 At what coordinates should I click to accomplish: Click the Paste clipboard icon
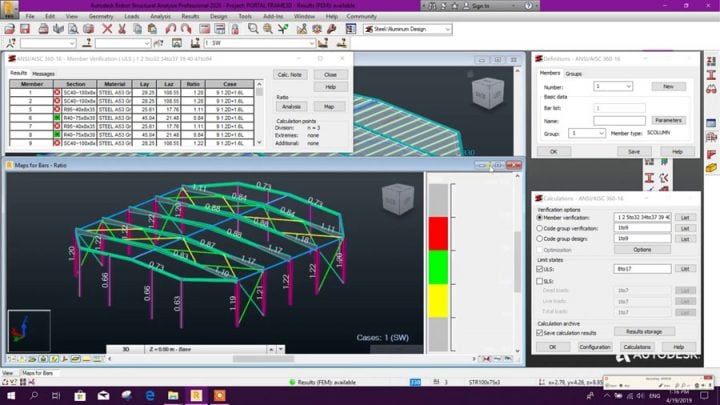click(x=152, y=29)
